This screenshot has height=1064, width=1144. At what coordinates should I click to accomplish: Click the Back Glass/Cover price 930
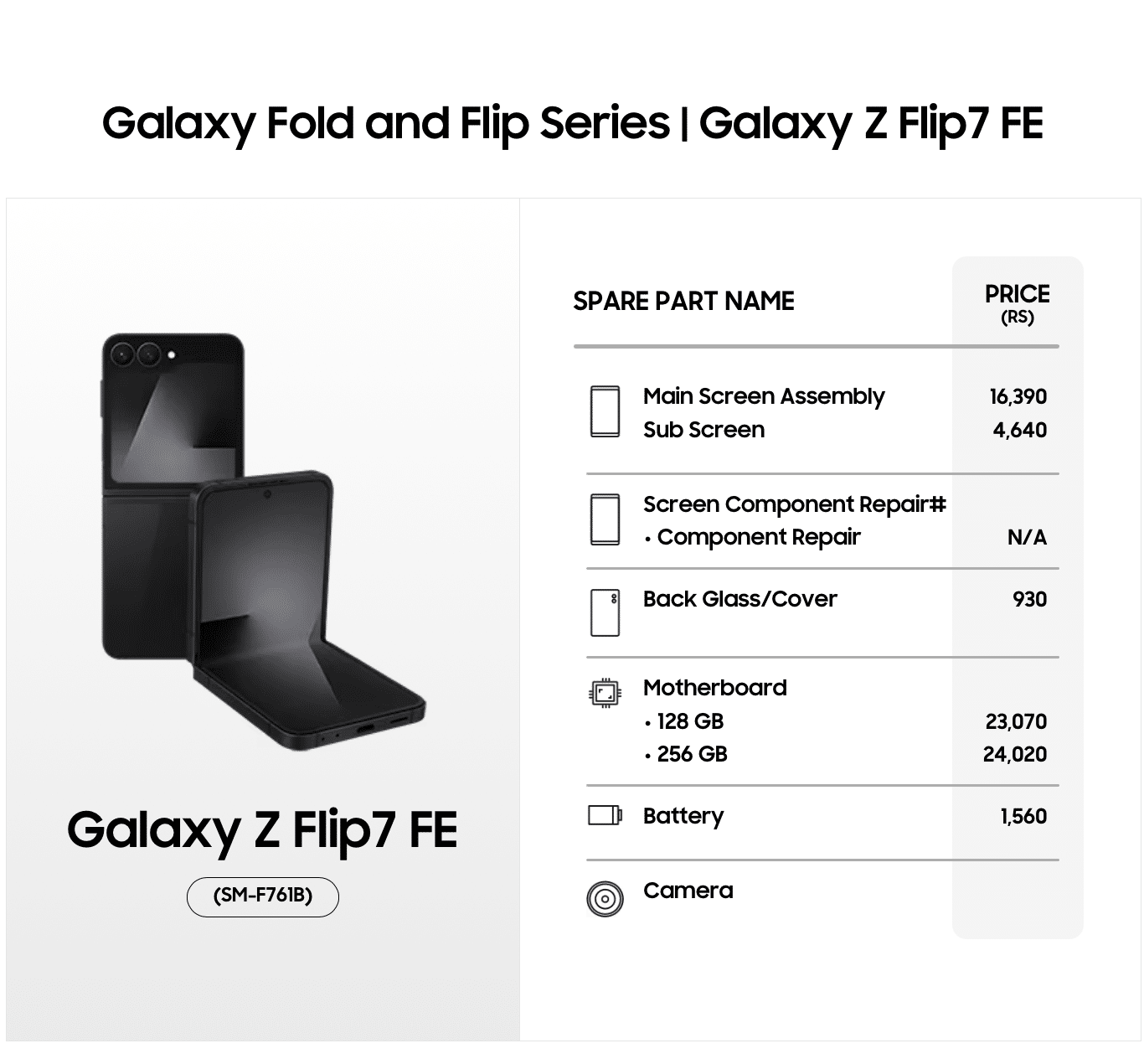(1029, 599)
